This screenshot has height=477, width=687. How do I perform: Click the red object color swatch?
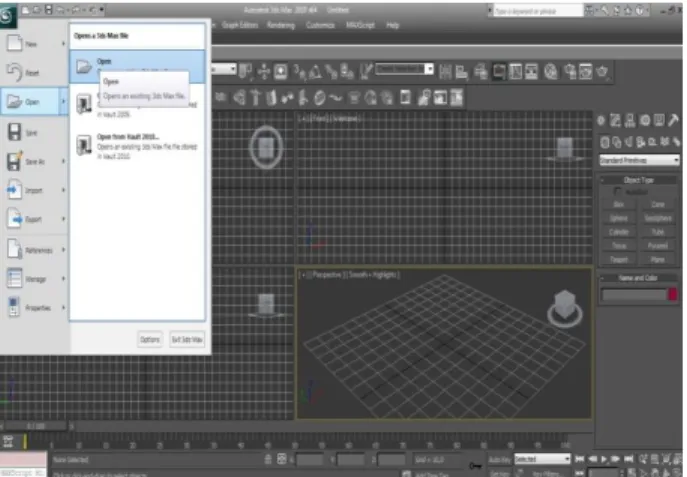(673, 295)
